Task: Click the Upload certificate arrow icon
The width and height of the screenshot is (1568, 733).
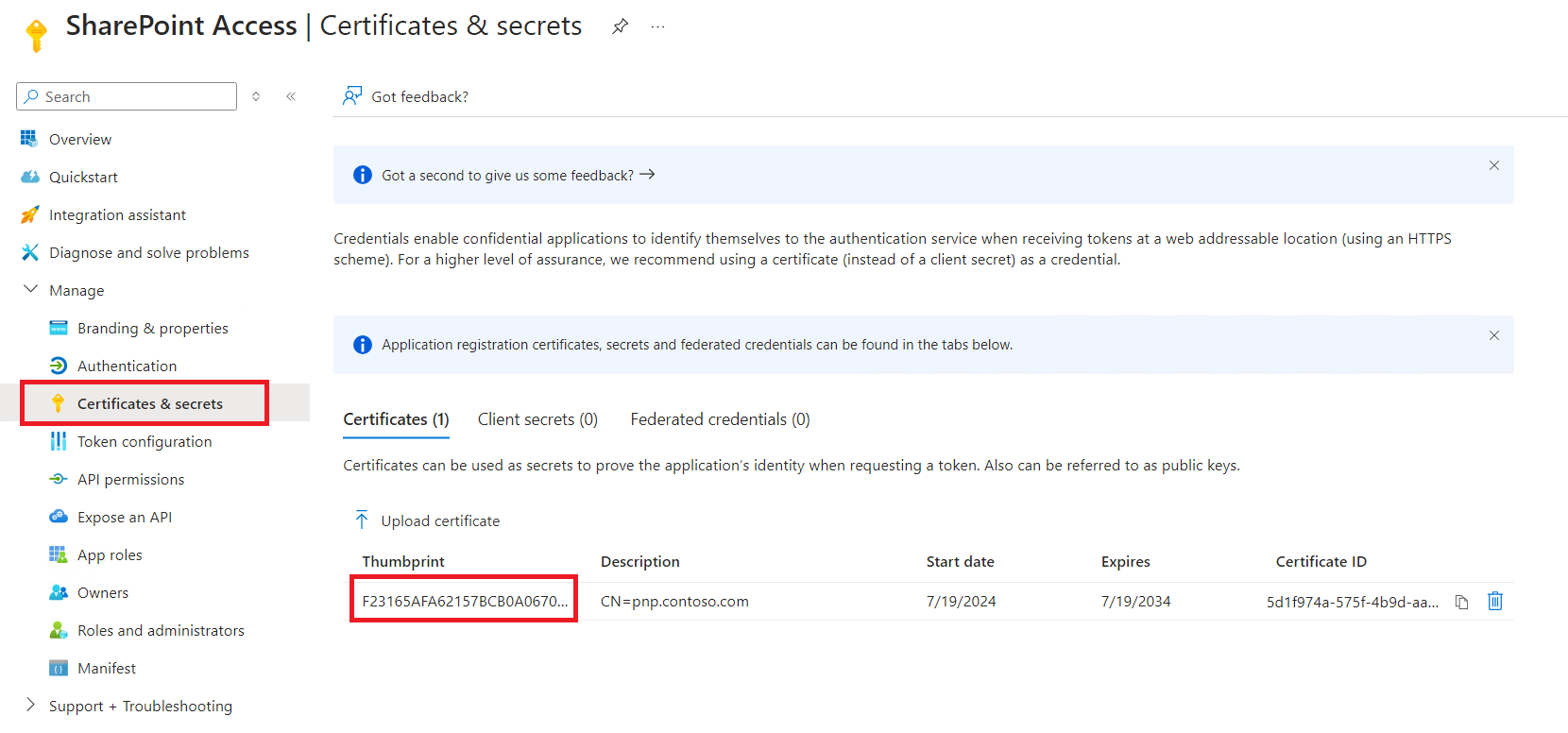Action: coord(362,520)
